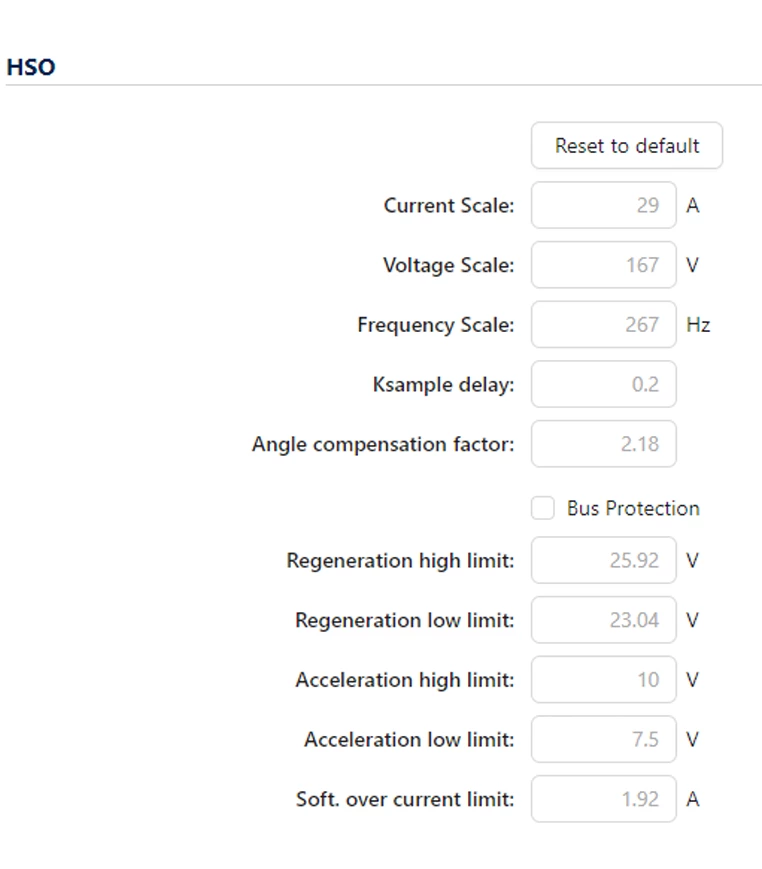The image size is (762, 869).
Task: Click the Reset to default button
Action: 627,145
